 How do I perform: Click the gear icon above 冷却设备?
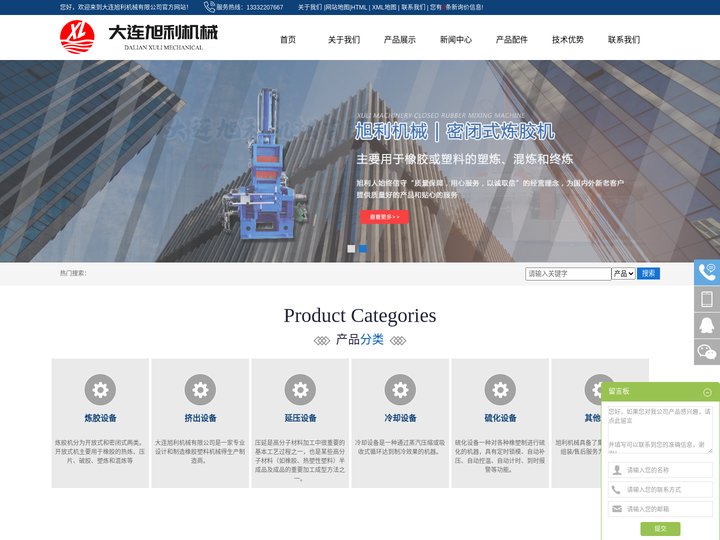pos(400,390)
